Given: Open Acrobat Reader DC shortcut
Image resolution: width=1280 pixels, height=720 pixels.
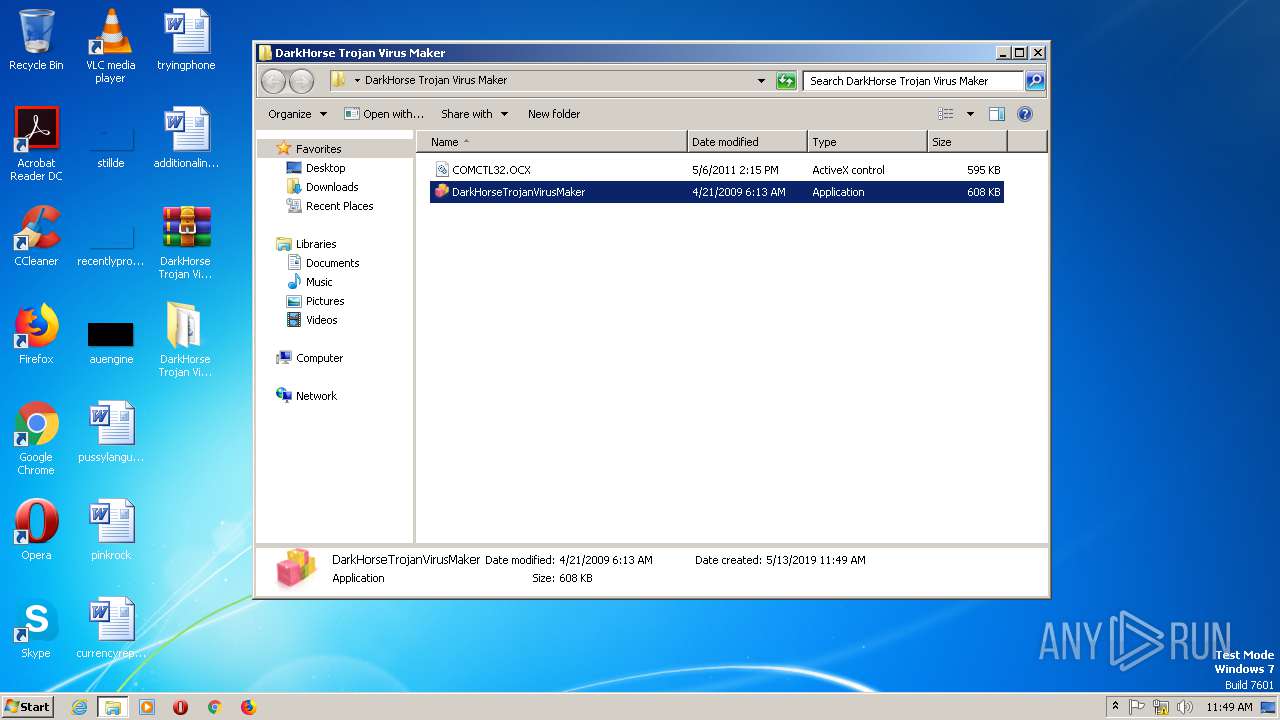Looking at the screenshot, I should [x=36, y=143].
